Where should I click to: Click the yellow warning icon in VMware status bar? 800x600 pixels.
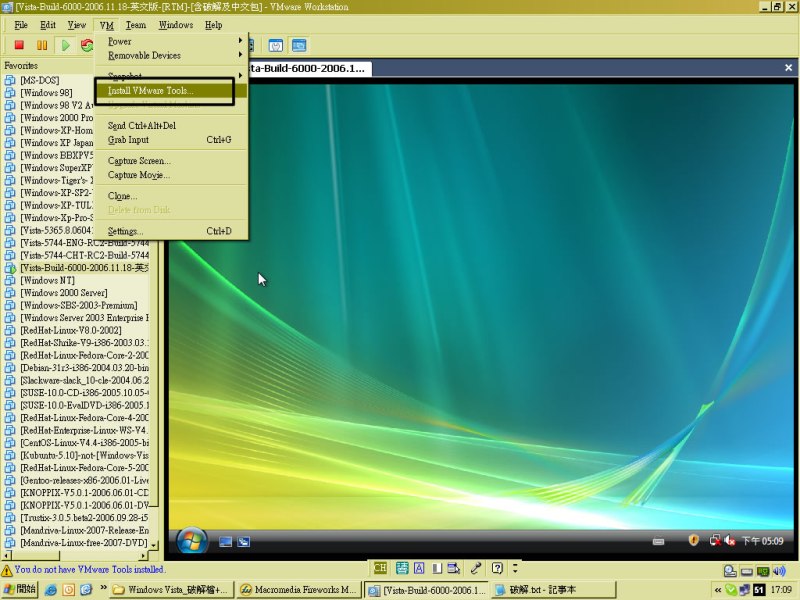(x=7, y=570)
